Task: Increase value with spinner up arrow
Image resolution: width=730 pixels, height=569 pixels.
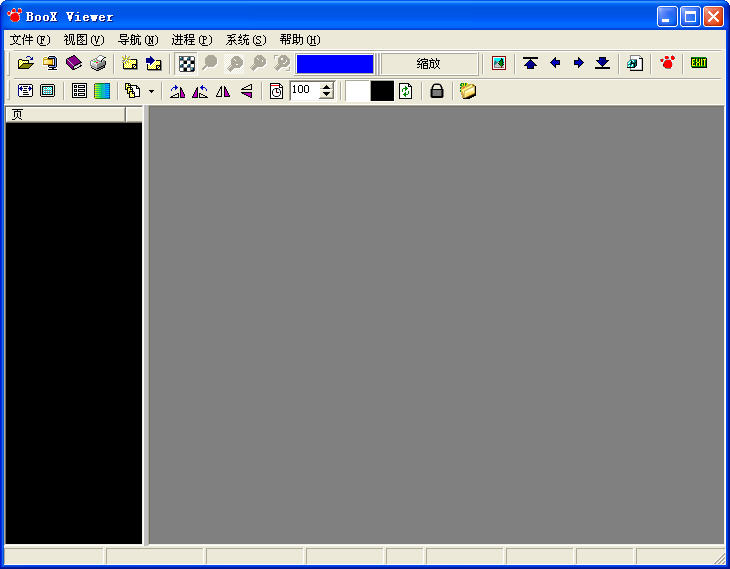Action: [x=327, y=86]
